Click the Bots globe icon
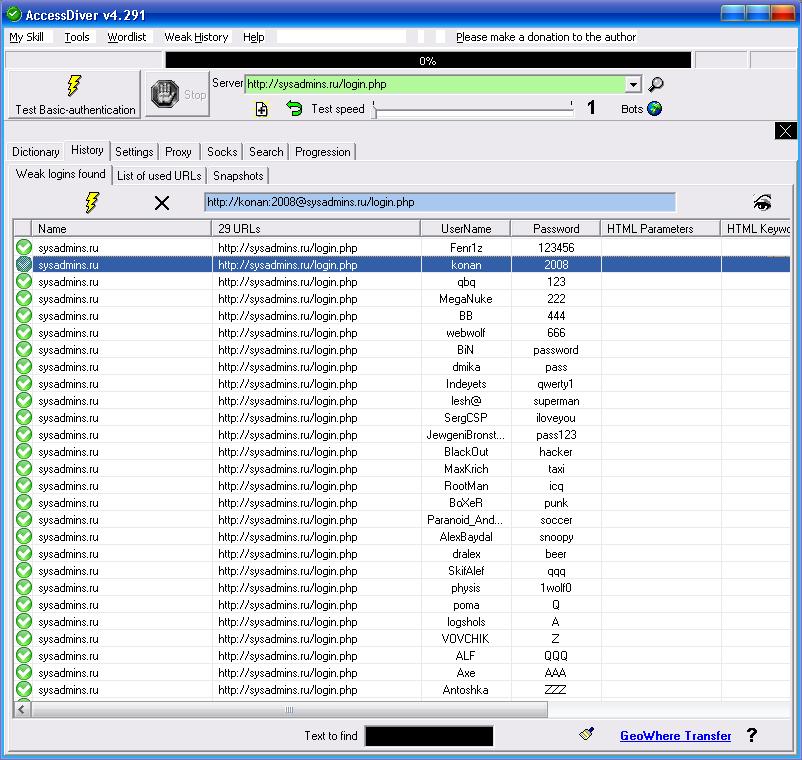Screen dimensions: 802x760 pyautogui.click(x=654, y=109)
